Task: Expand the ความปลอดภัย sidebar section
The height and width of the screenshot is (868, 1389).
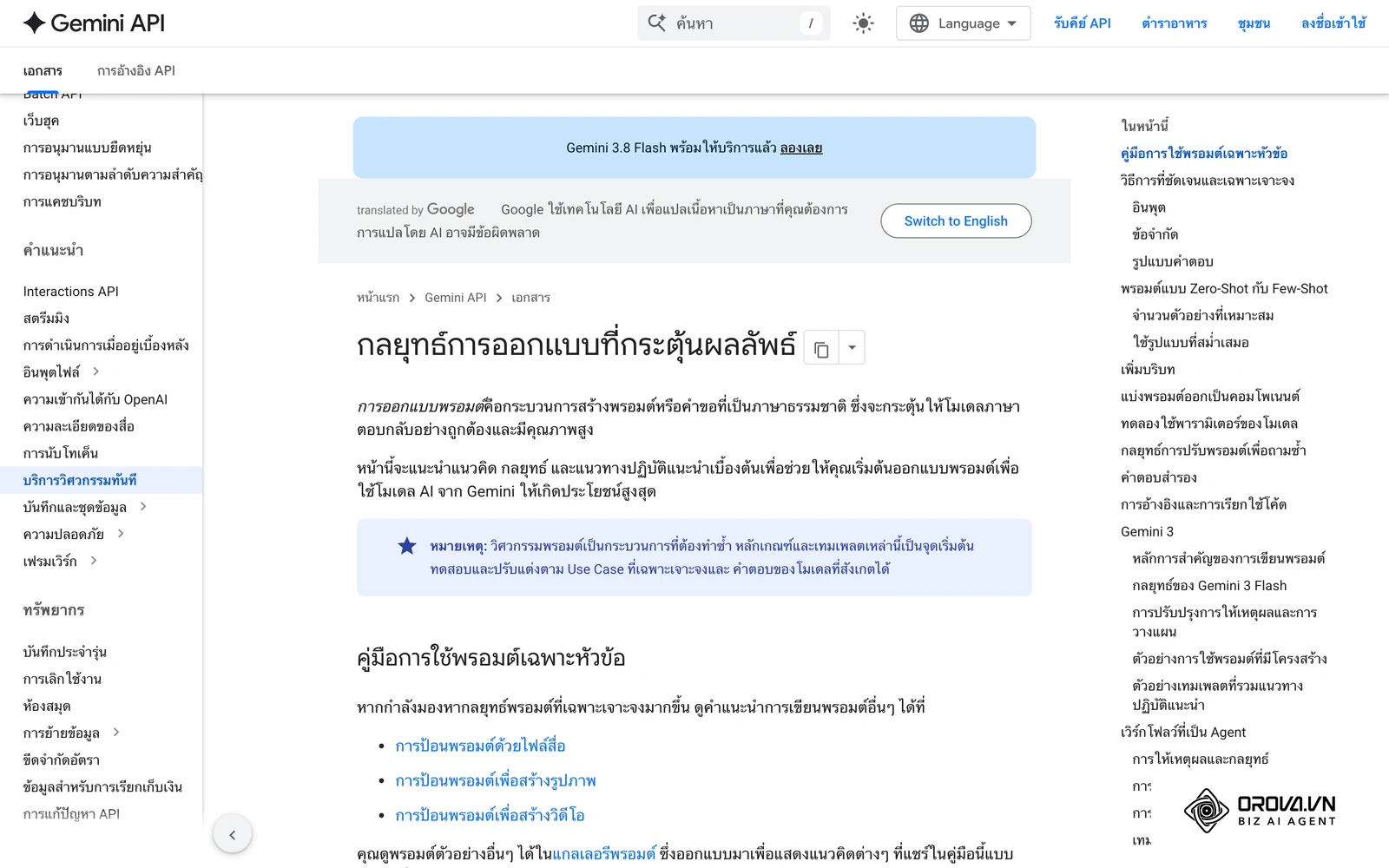Action: click(x=121, y=534)
